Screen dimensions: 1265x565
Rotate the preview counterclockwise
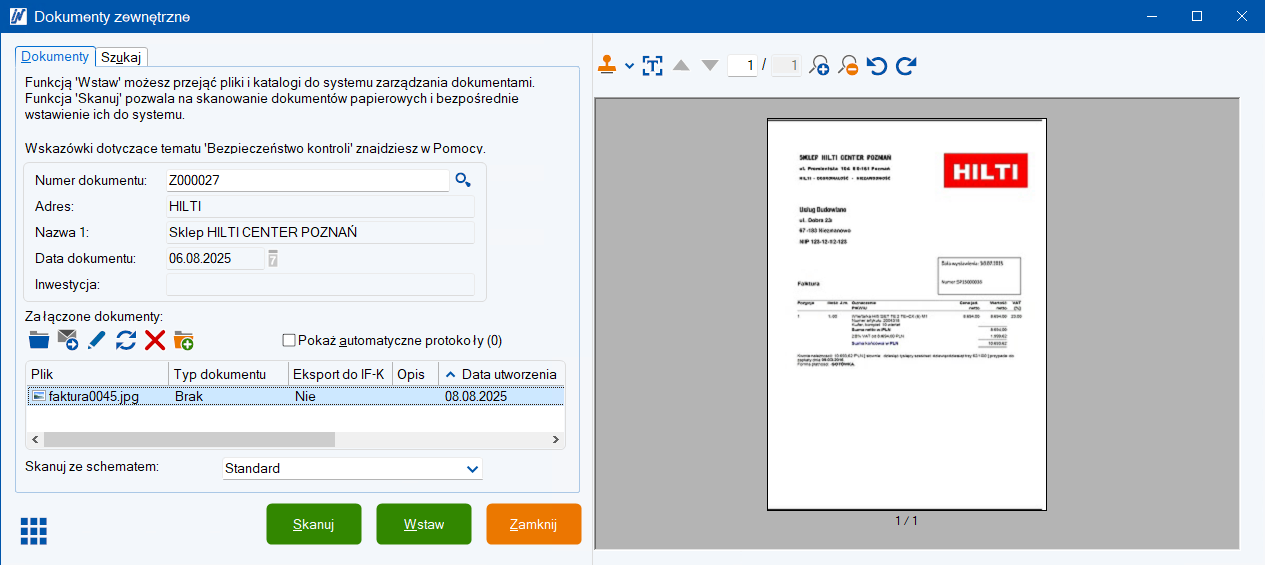click(877, 66)
